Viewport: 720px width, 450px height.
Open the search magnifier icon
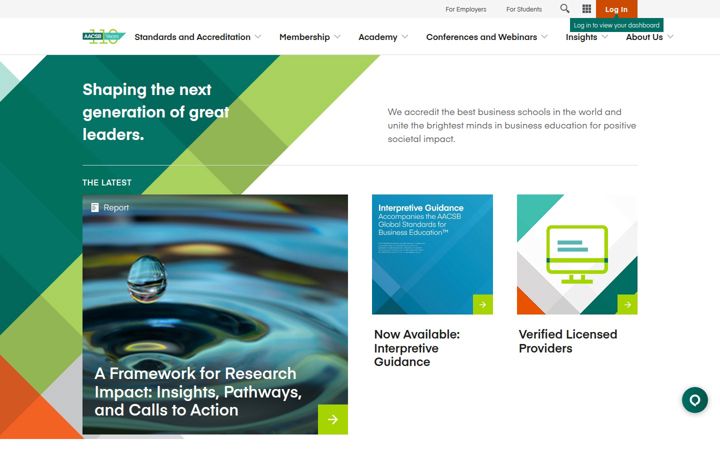point(565,9)
